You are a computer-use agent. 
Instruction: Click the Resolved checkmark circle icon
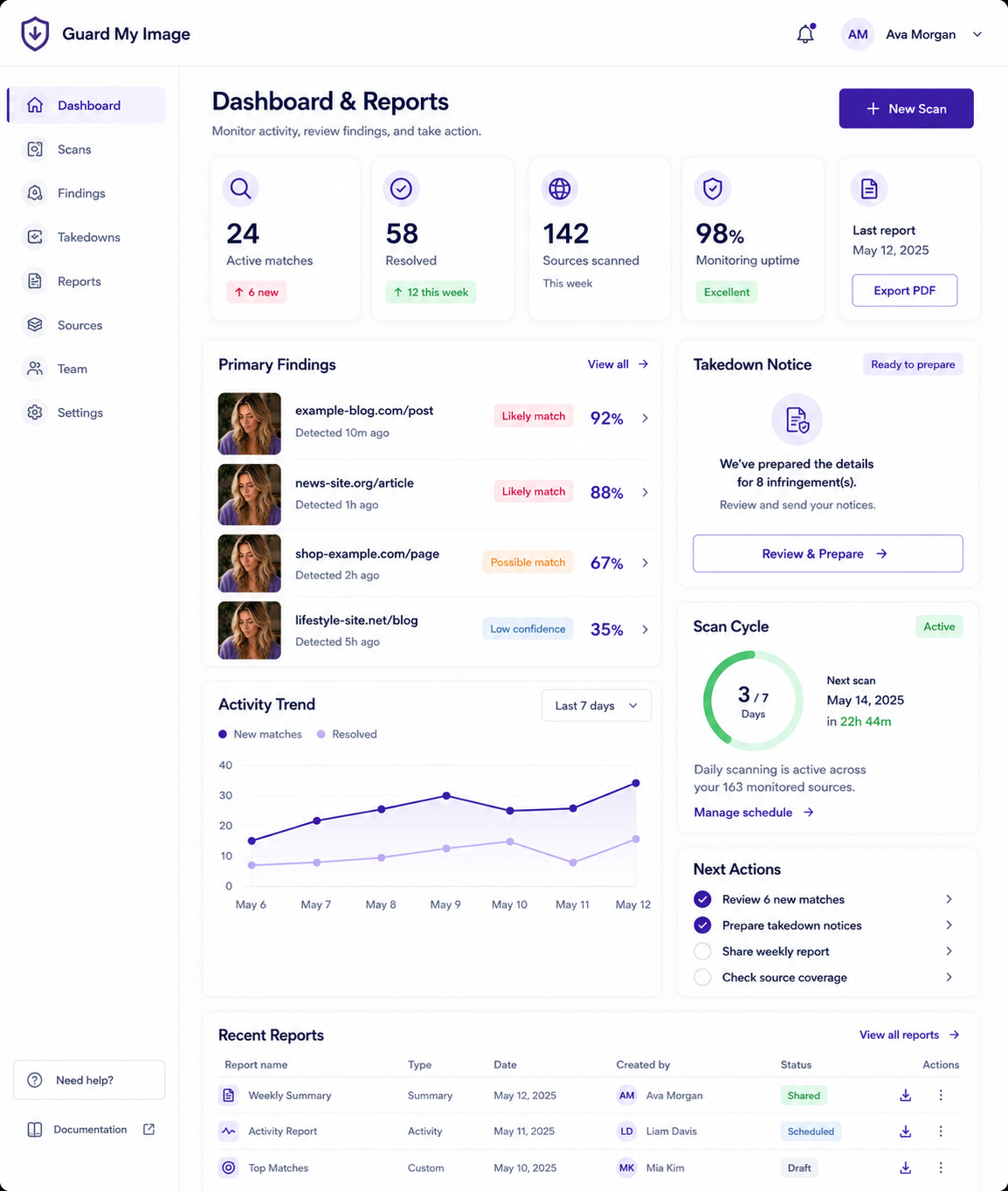coord(401,188)
